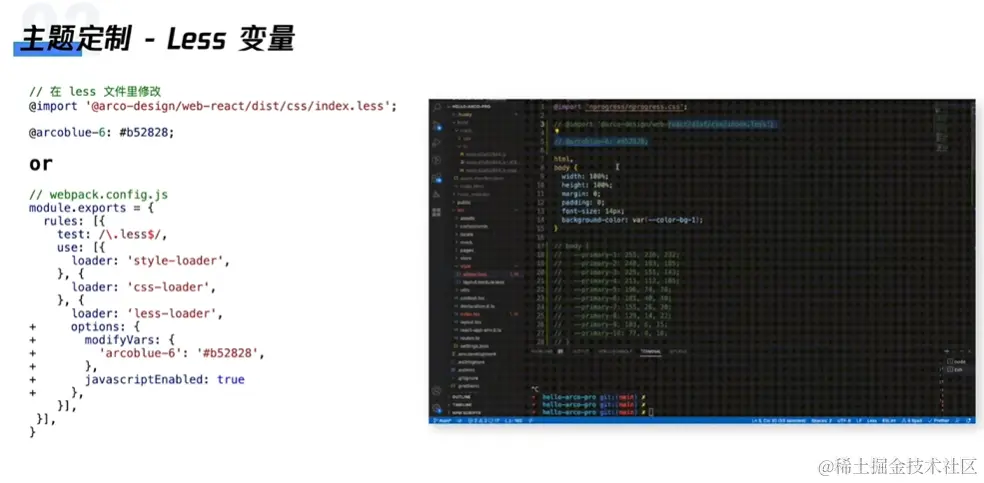Click slide comment '// webpack.config.js'
The height and width of the screenshot is (483, 984).
pos(99,194)
